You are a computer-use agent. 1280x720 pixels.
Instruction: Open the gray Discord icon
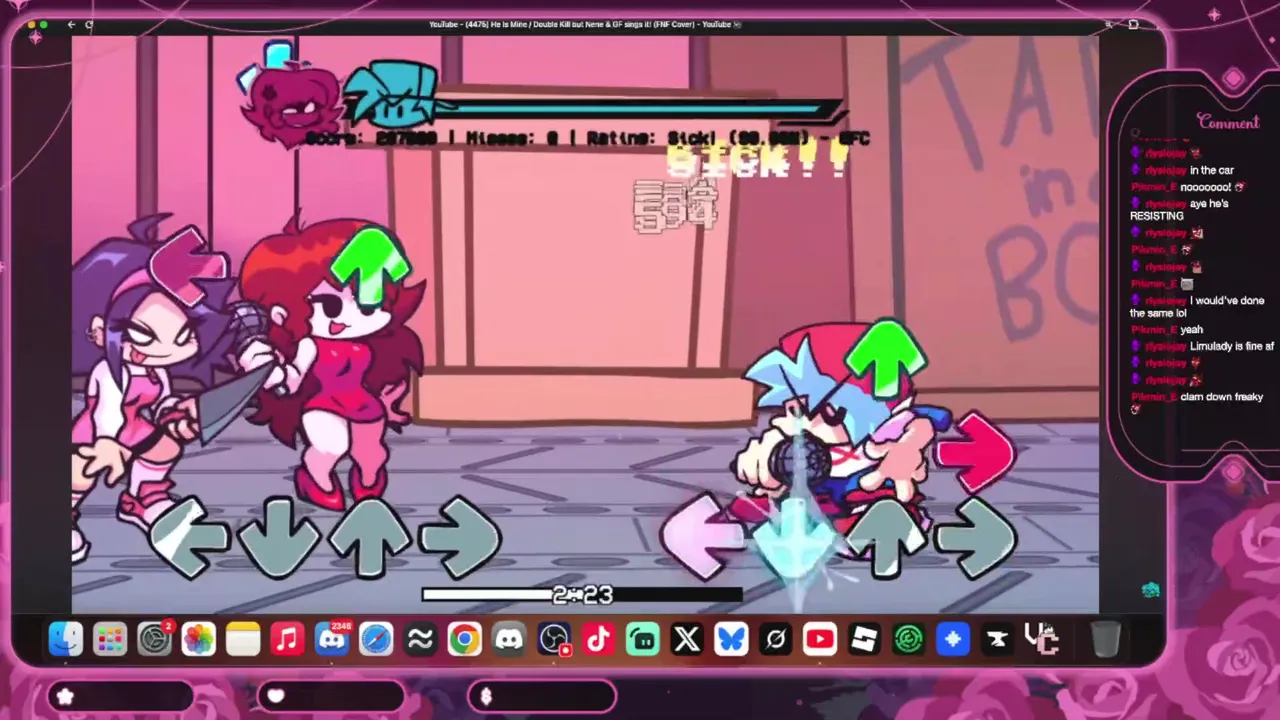tap(509, 639)
